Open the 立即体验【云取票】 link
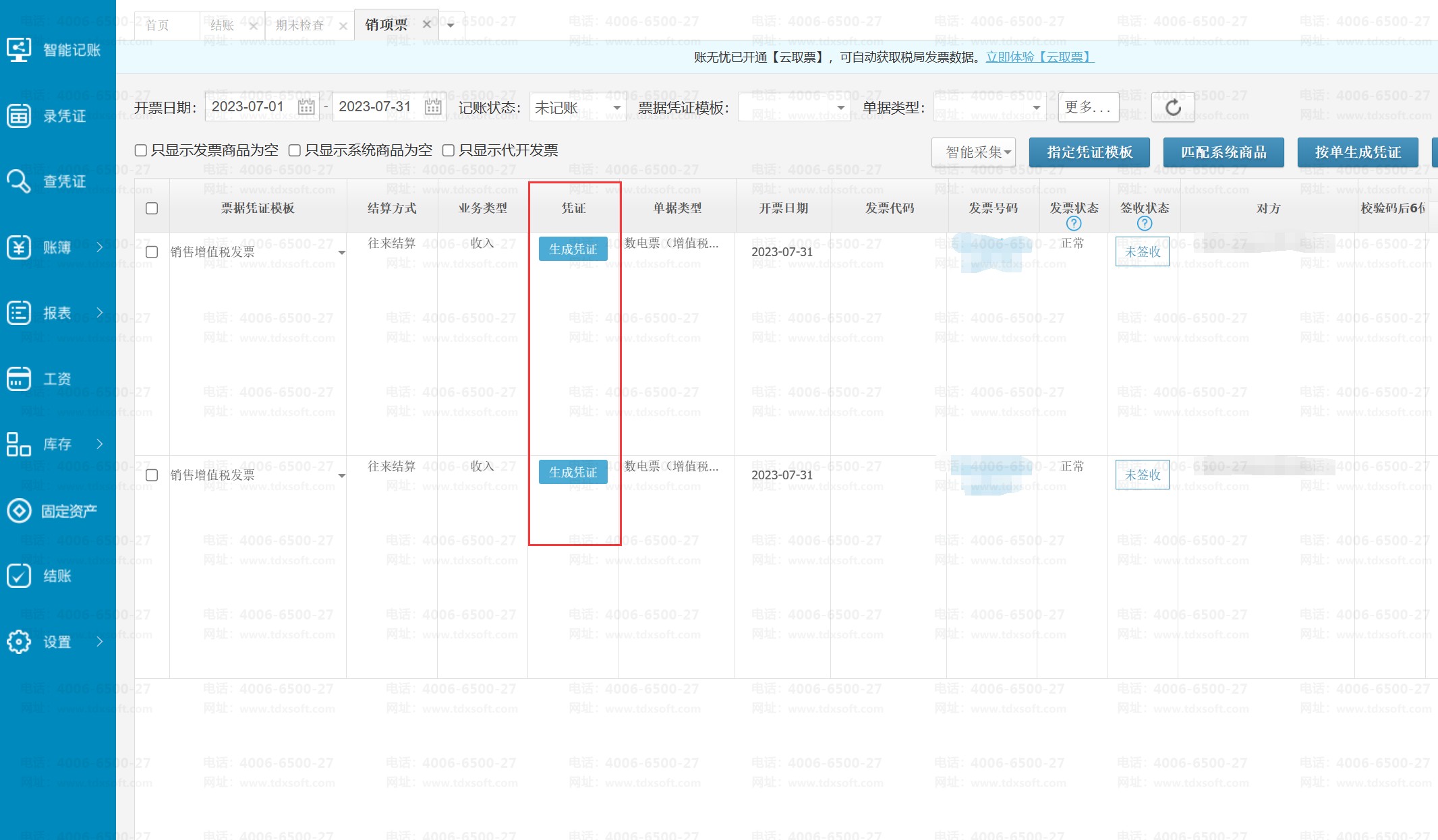The height and width of the screenshot is (840, 1438). pos(1039,57)
